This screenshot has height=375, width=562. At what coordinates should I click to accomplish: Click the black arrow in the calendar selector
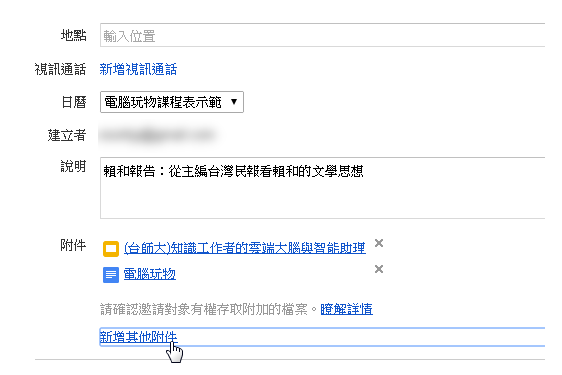(x=234, y=102)
